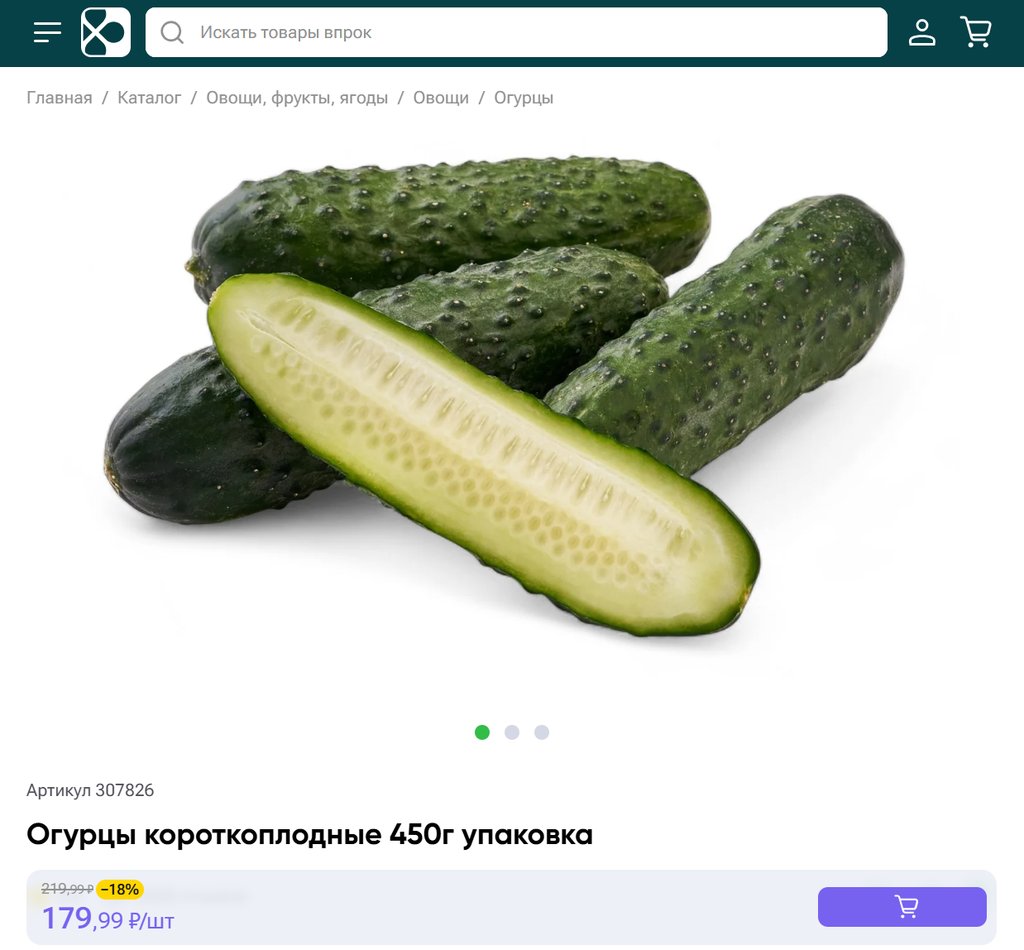Image resolution: width=1024 pixels, height=950 pixels.
Task: Open the hamburger menu icon
Action: tap(48, 32)
